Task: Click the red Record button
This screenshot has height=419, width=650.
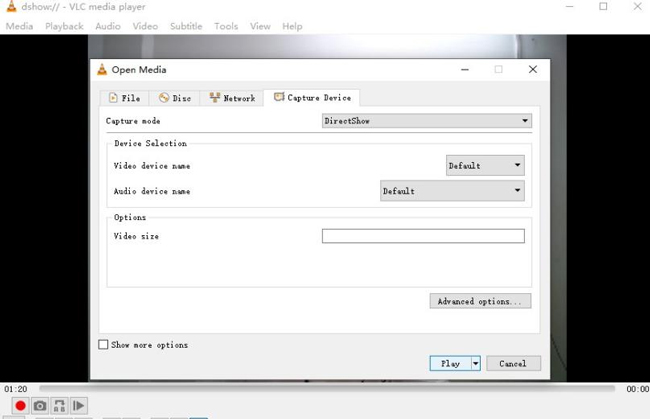Action: pos(20,405)
